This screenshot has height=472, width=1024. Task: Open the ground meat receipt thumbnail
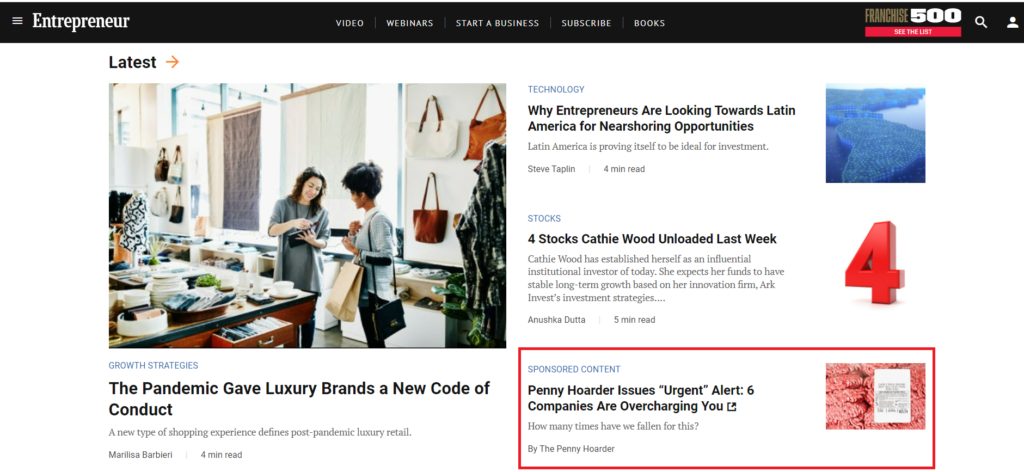(x=875, y=396)
